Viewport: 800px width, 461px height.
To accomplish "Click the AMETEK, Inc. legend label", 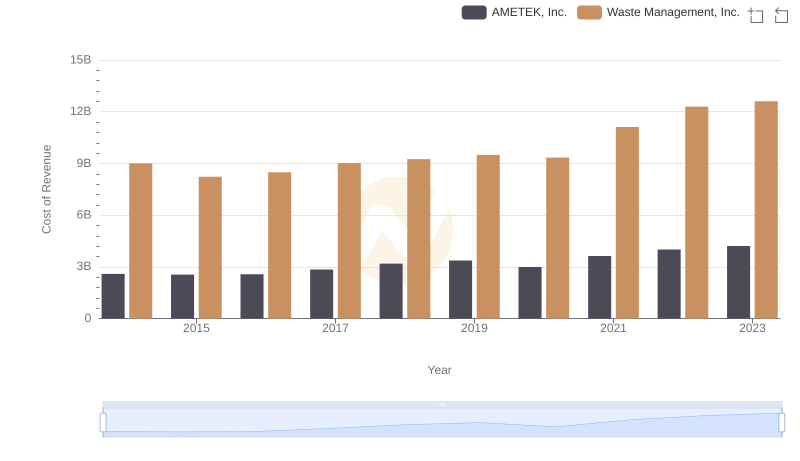I will click(x=529, y=12).
